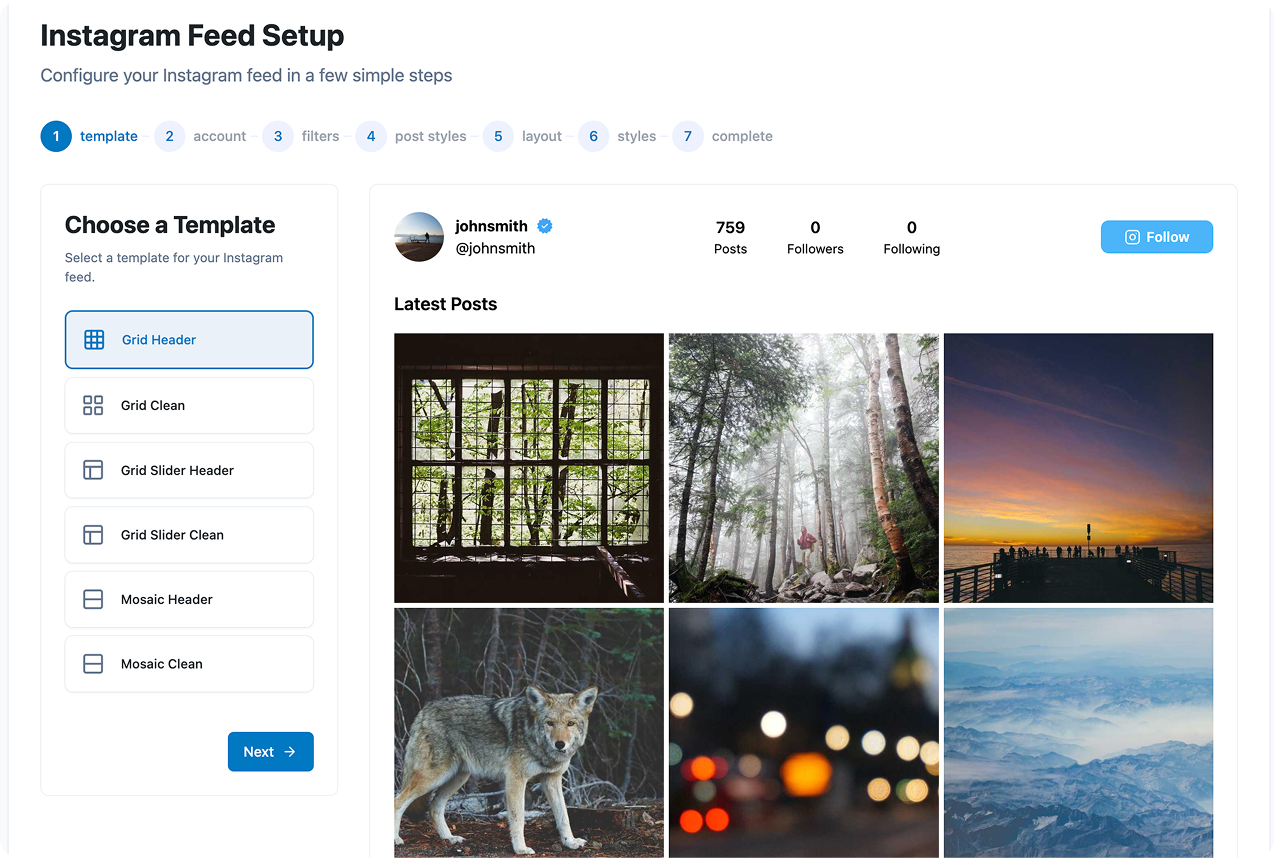Click the Grid Clean four-squares icon
The width and height of the screenshot is (1274, 858).
93,405
